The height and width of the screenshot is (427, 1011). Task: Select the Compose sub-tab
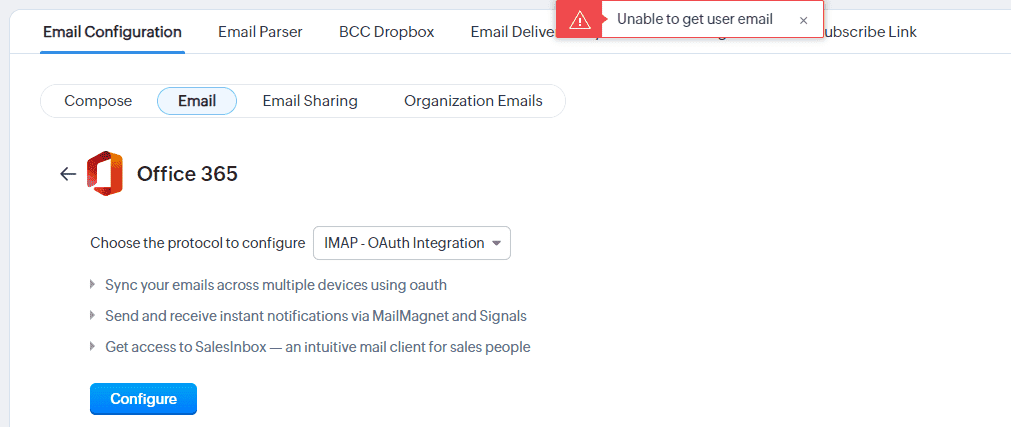pyautogui.click(x=98, y=101)
